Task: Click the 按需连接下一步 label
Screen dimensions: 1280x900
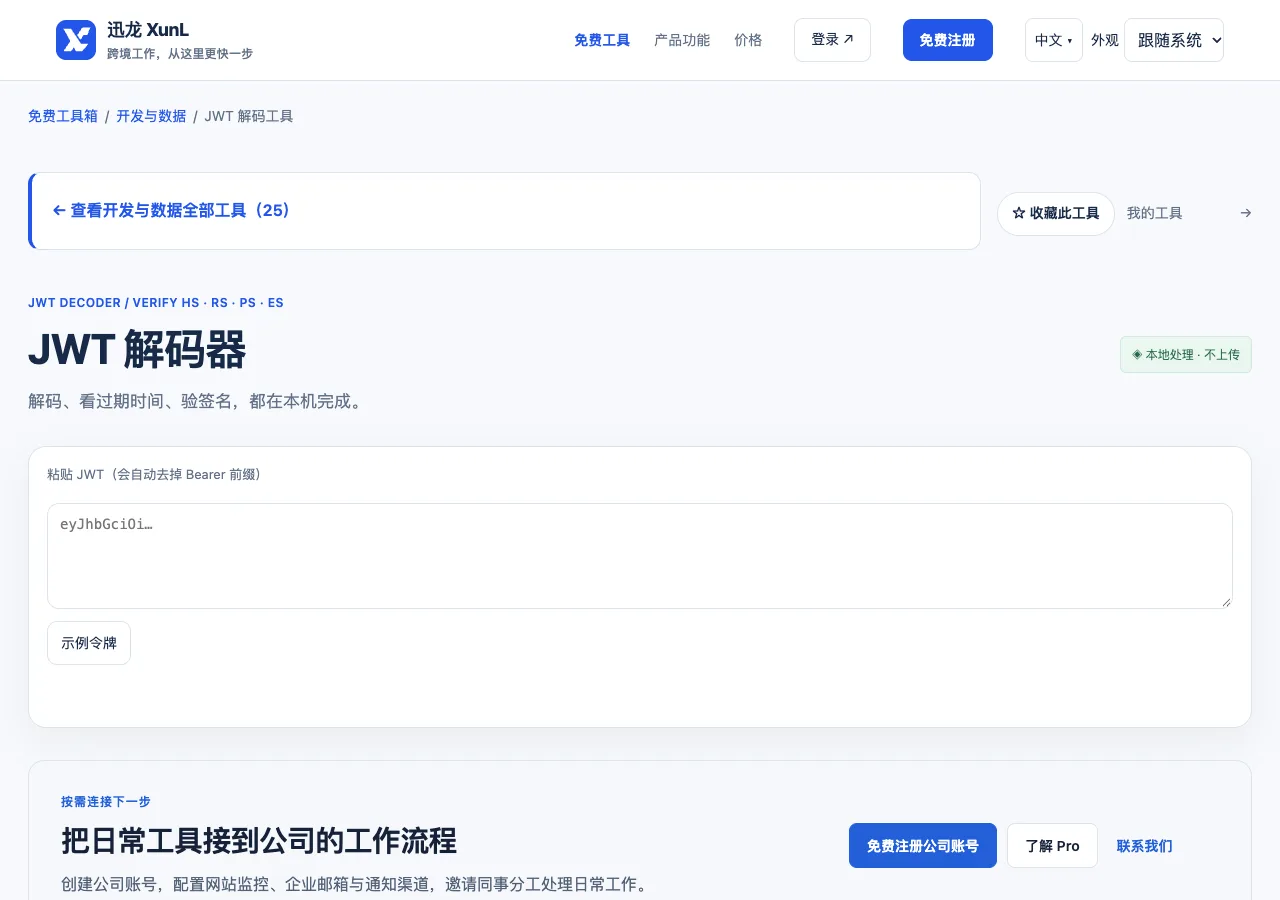Action: coord(106,802)
